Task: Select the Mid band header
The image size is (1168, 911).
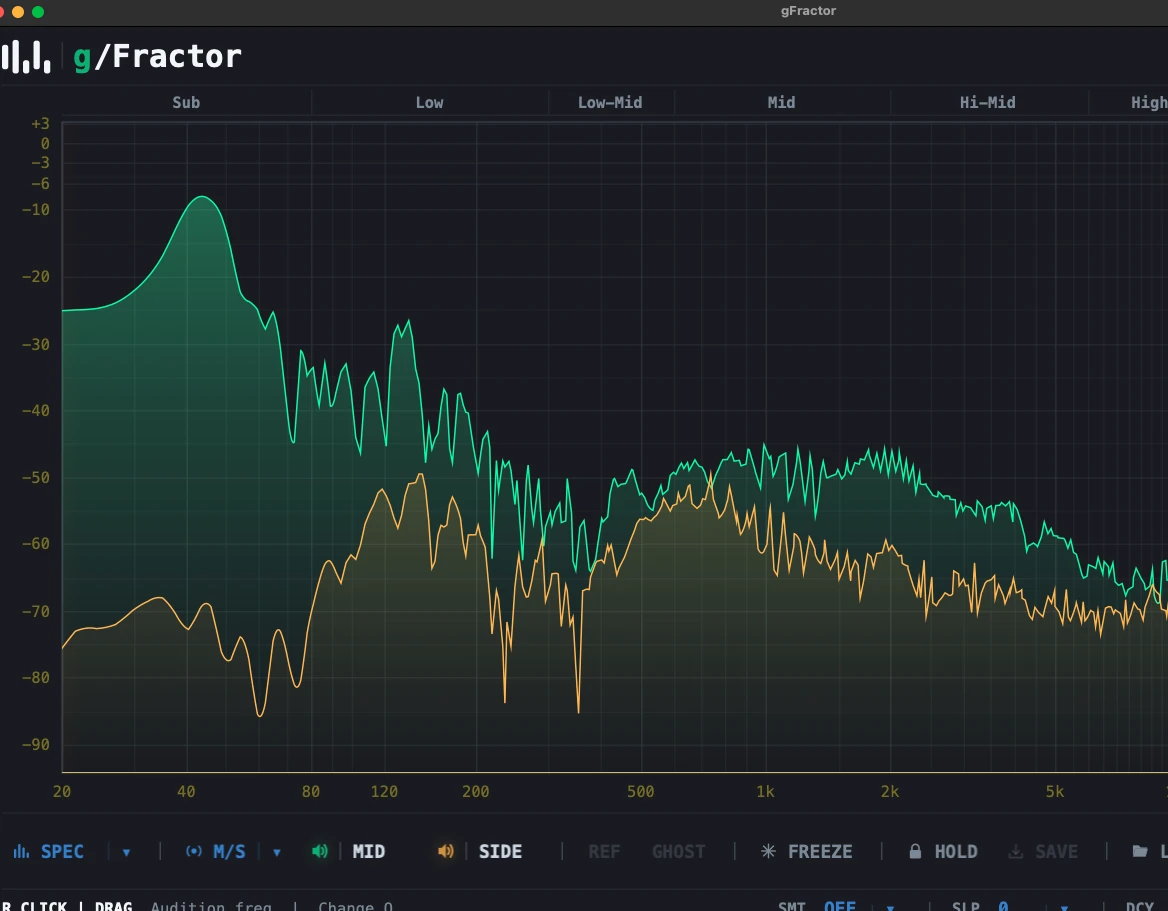Action: click(781, 102)
